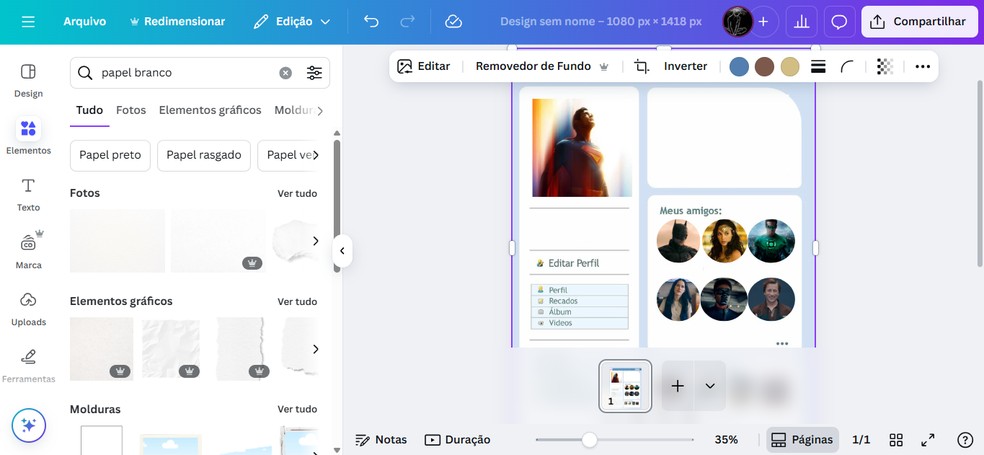Screen dimensions: 984x455
Task: Launch the magic assistant sparkle button
Action: [28, 426]
